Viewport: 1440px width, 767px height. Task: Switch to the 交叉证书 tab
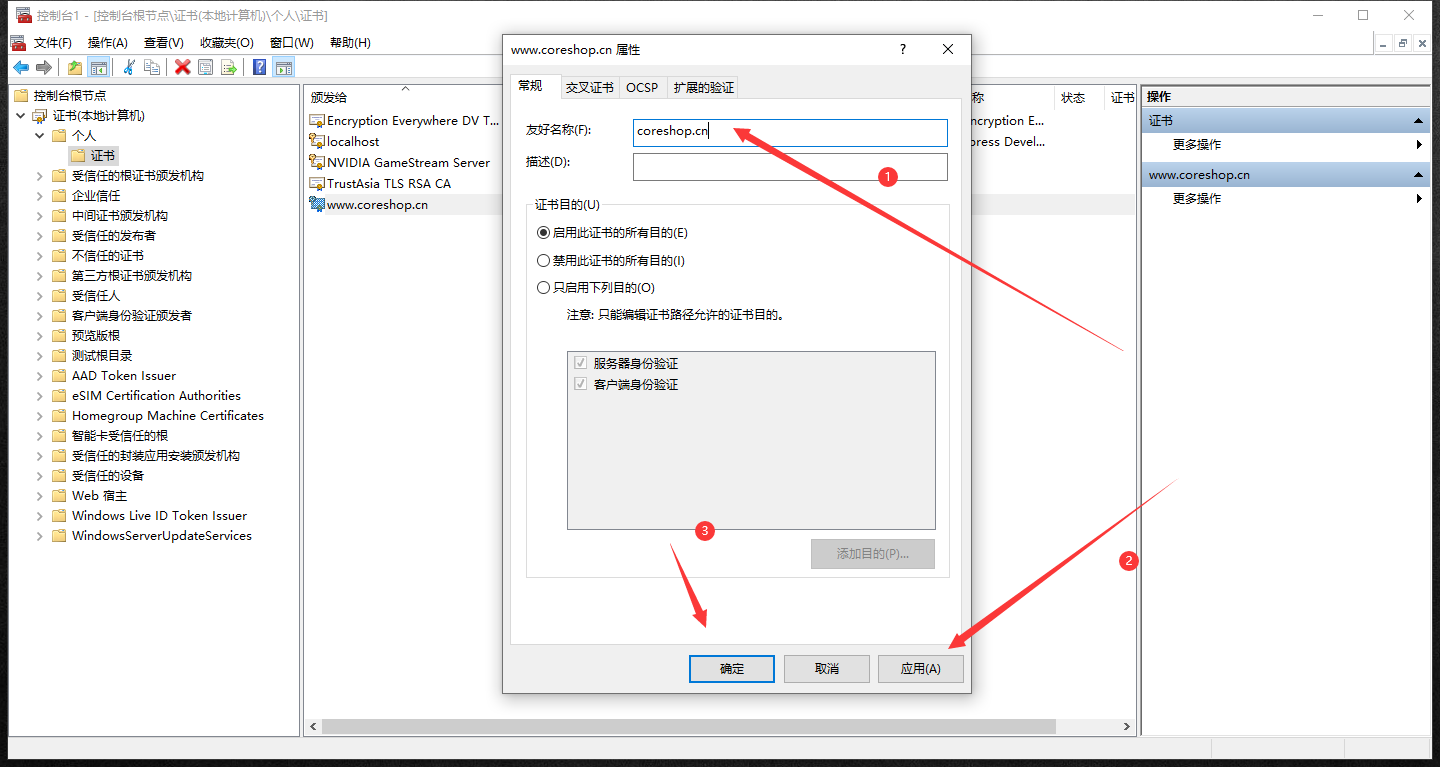point(589,88)
